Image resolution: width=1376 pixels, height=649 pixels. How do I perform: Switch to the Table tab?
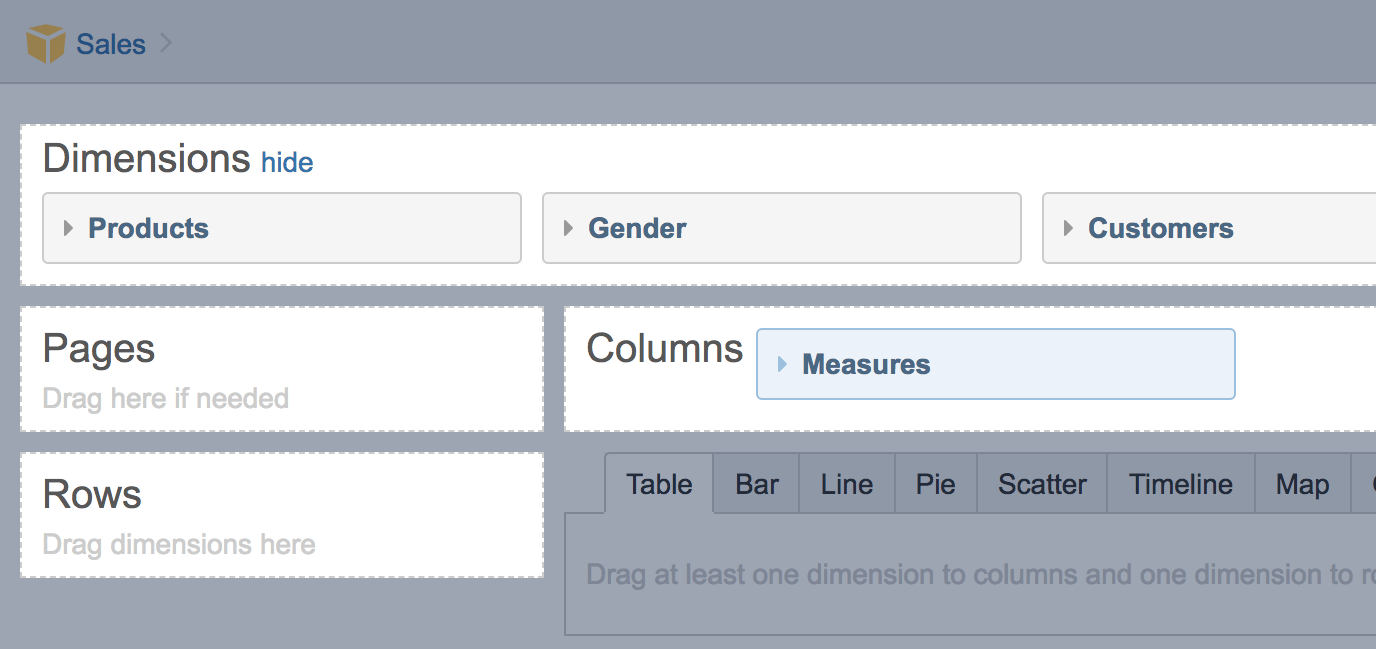pos(659,485)
